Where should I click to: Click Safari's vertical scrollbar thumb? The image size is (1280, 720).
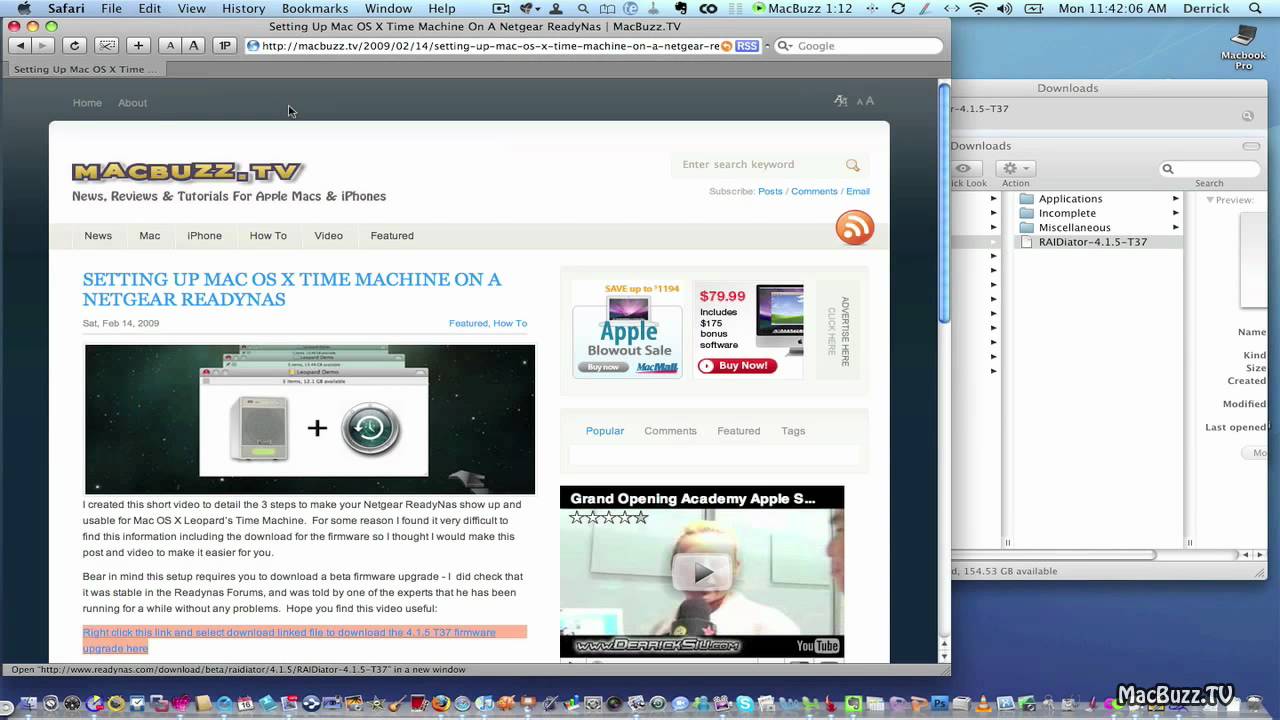click(x=944, y=203)
